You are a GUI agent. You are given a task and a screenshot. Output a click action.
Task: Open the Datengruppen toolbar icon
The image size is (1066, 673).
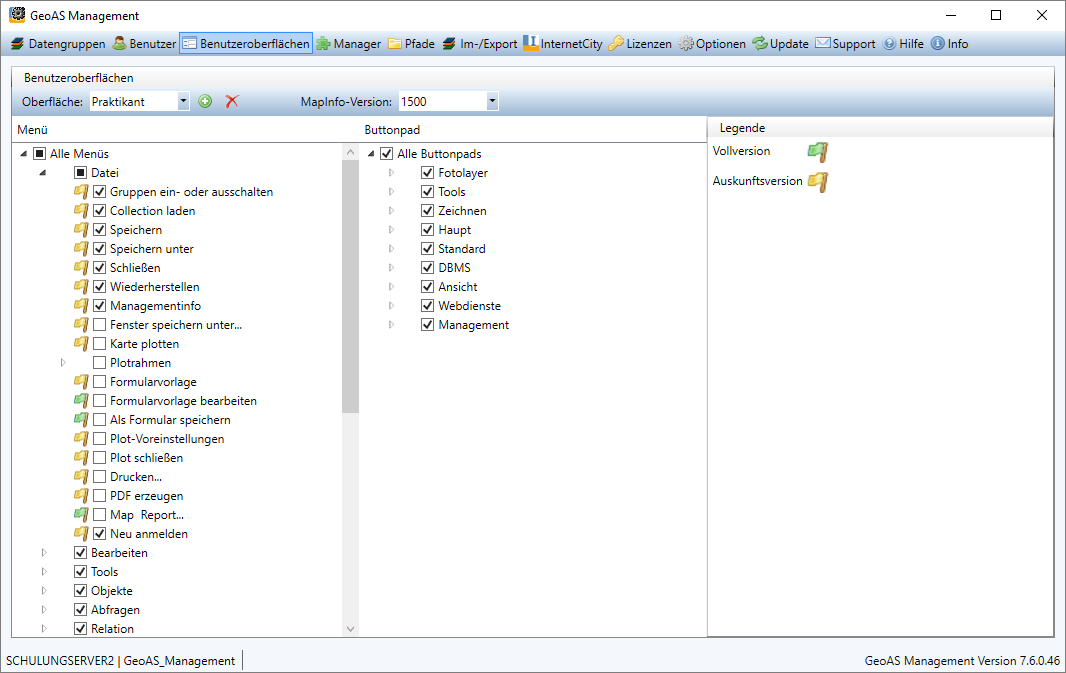point(17,44)
